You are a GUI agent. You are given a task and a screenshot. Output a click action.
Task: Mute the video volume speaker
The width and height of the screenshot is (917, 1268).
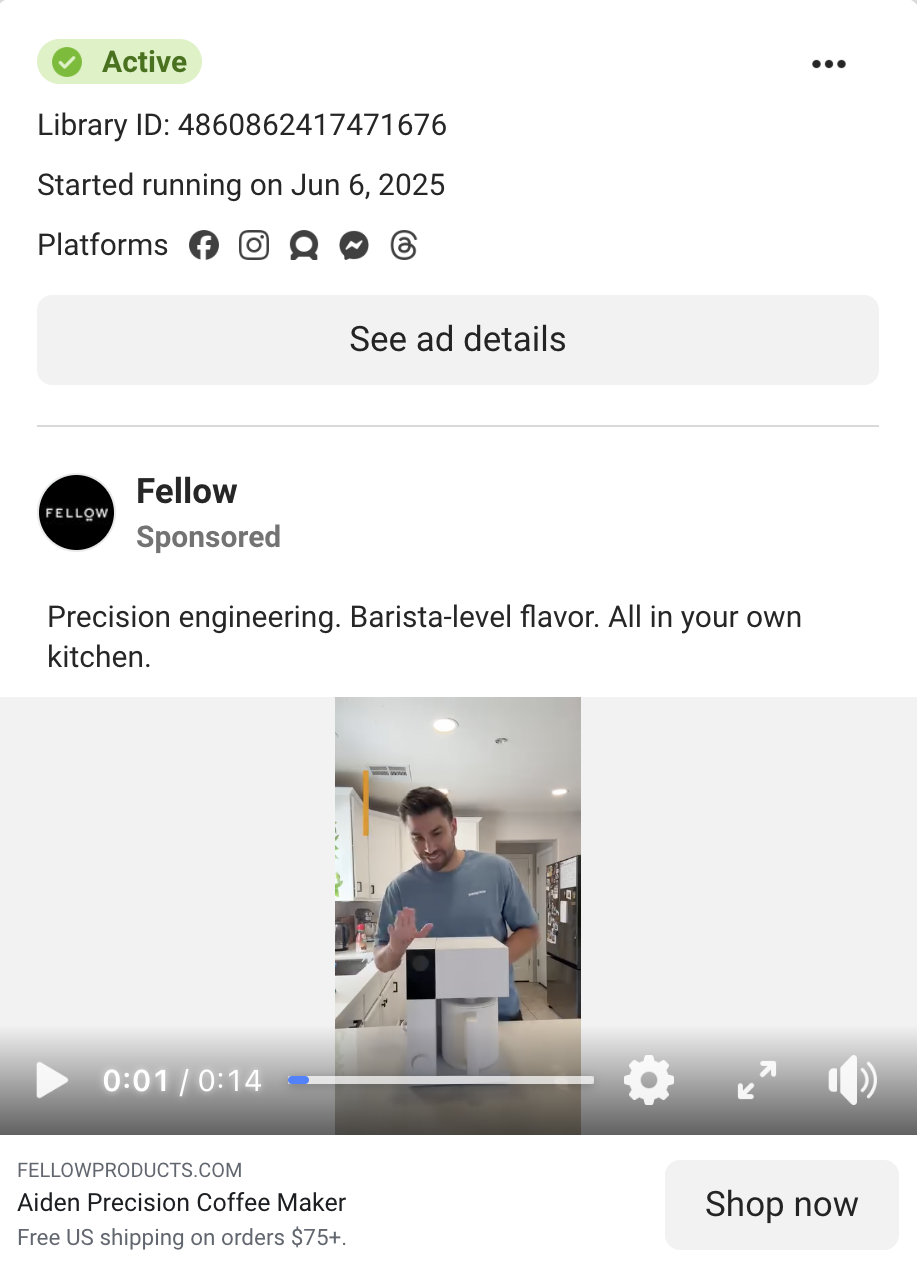click(x=852, y=1080)
